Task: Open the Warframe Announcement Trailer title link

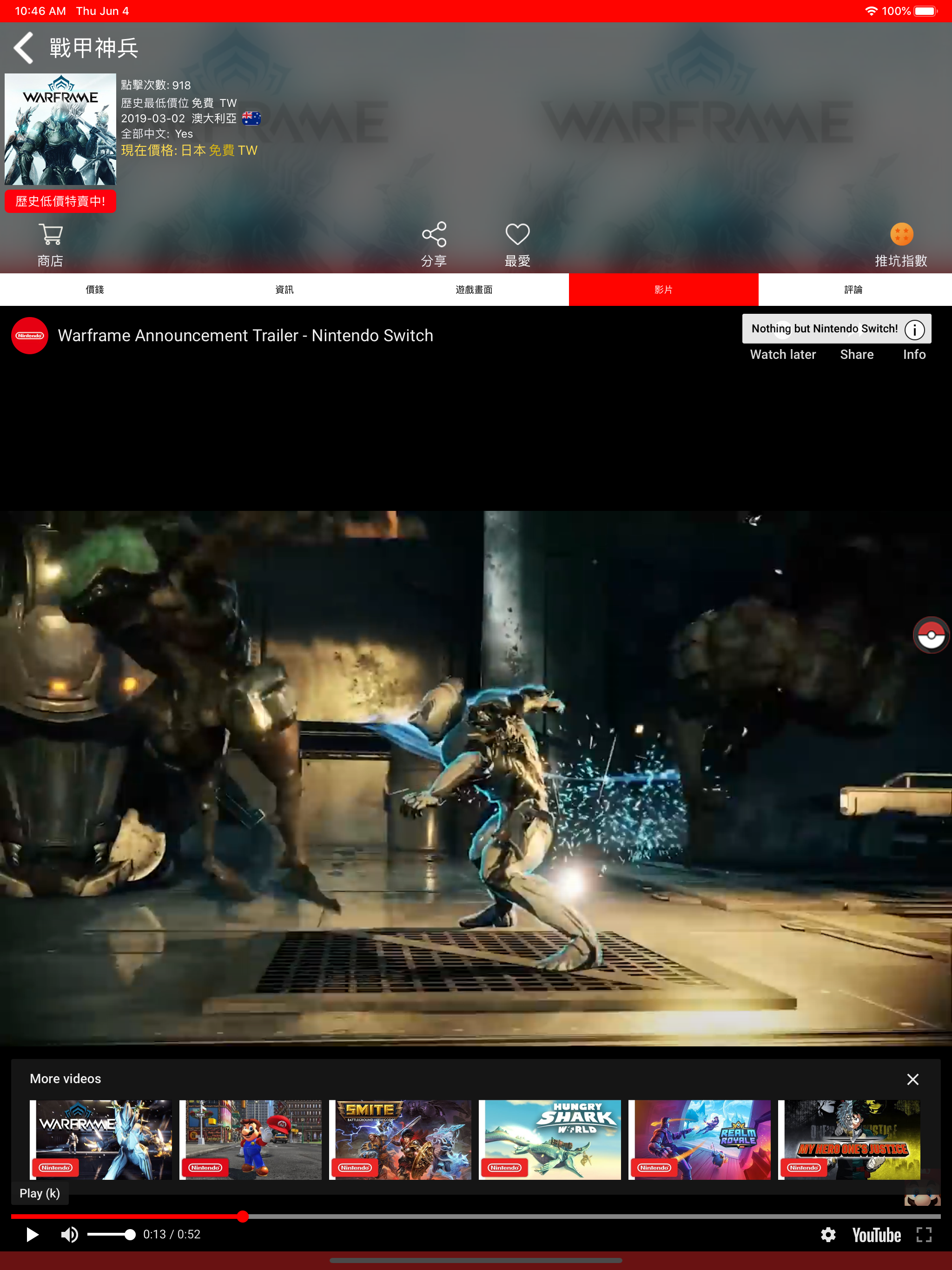Action: [246, 336]
